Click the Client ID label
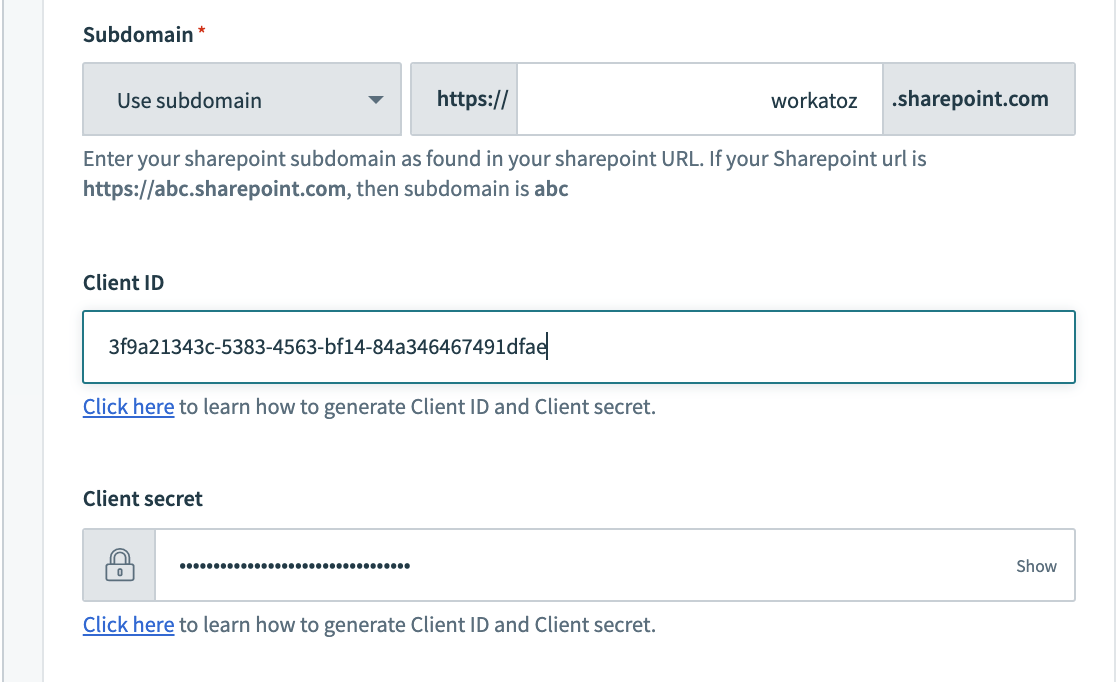Viewport: 1116px width, 682px height. [123, 283]
